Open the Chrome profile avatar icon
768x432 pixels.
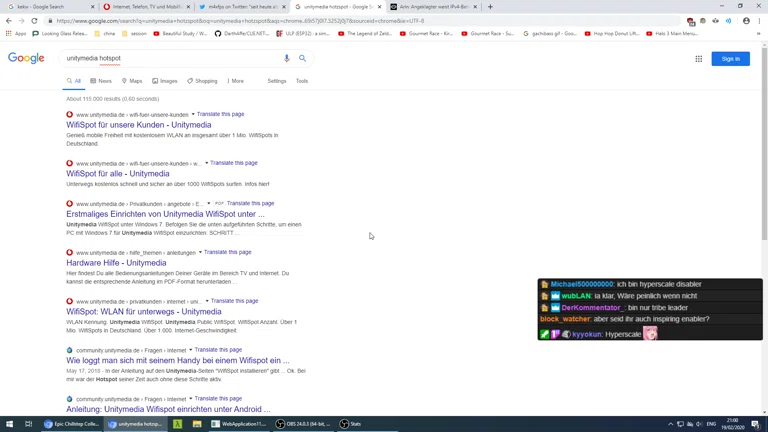(746, 21)
